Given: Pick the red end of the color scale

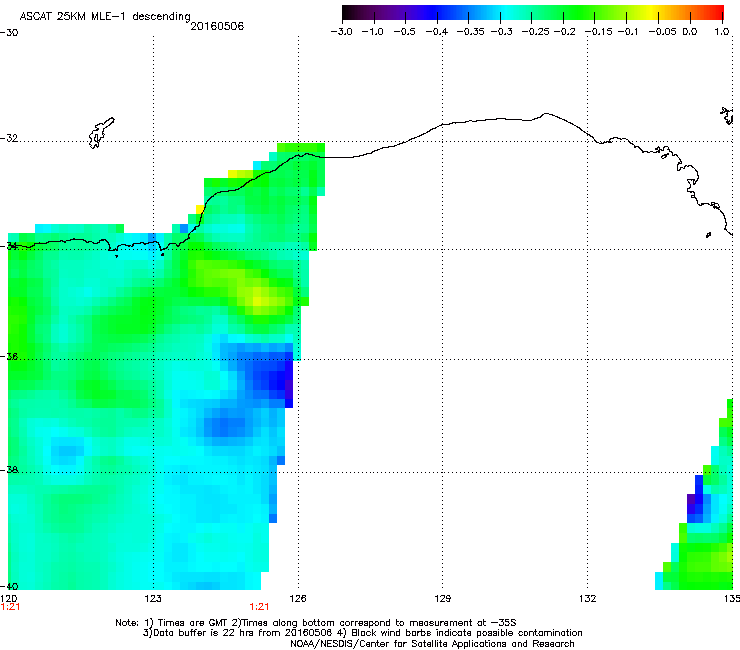Looking at the screenshot, I should click(x=715, y=12).
